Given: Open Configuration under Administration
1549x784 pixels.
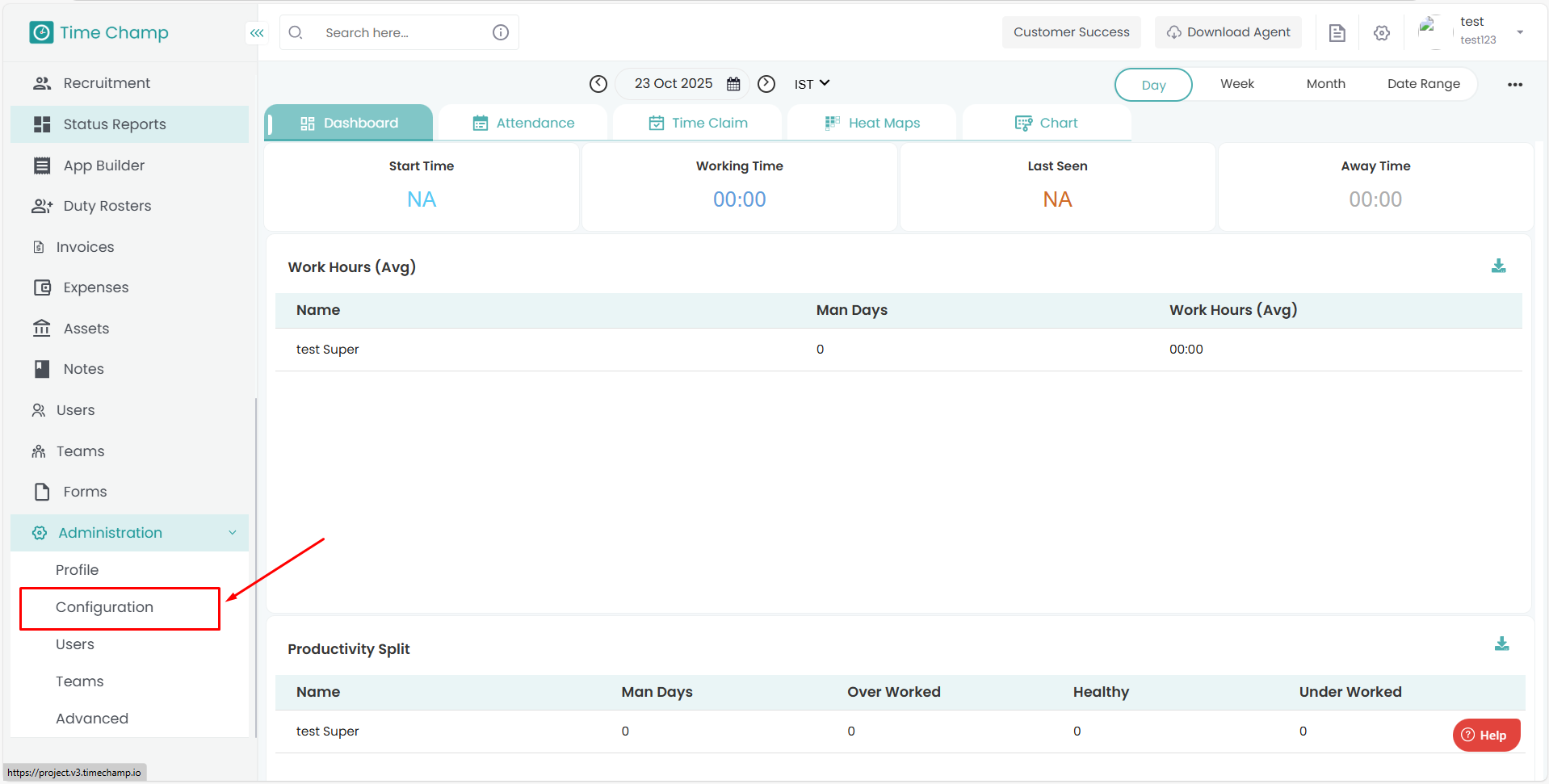Looking at the screenshot, I should [x=104, y=607].
